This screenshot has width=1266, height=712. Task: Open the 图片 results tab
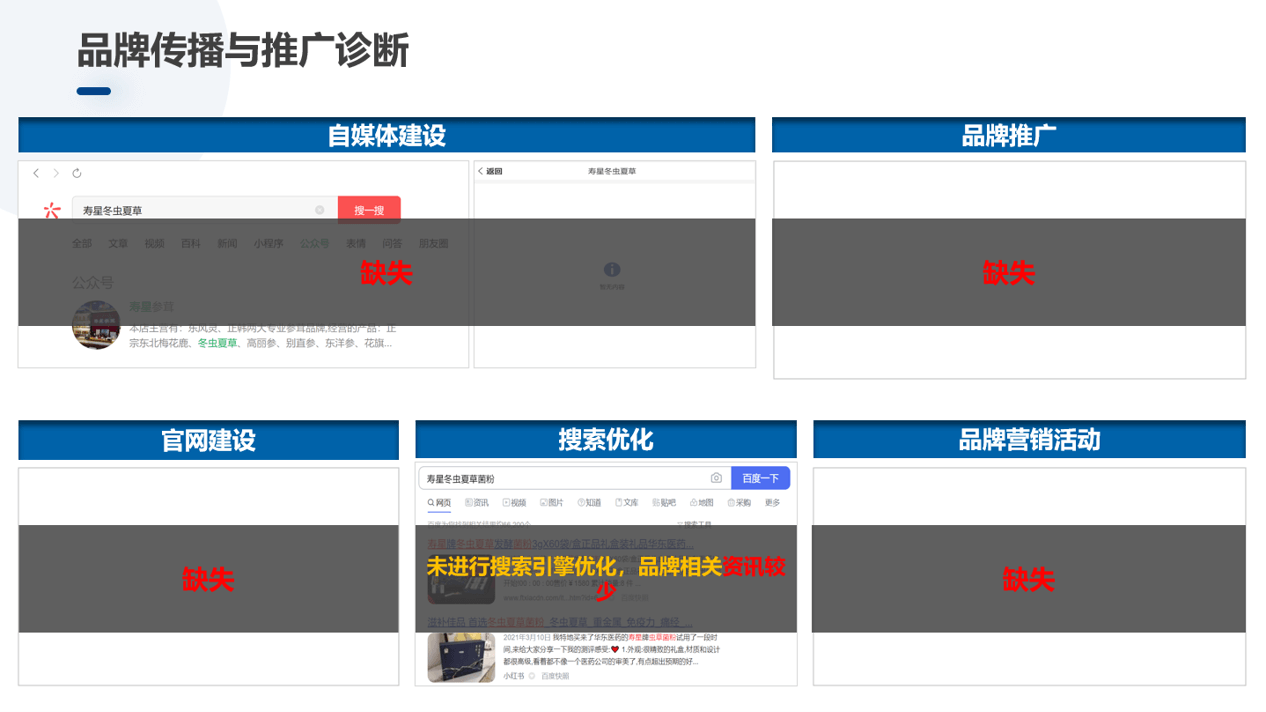coord(552,503)
